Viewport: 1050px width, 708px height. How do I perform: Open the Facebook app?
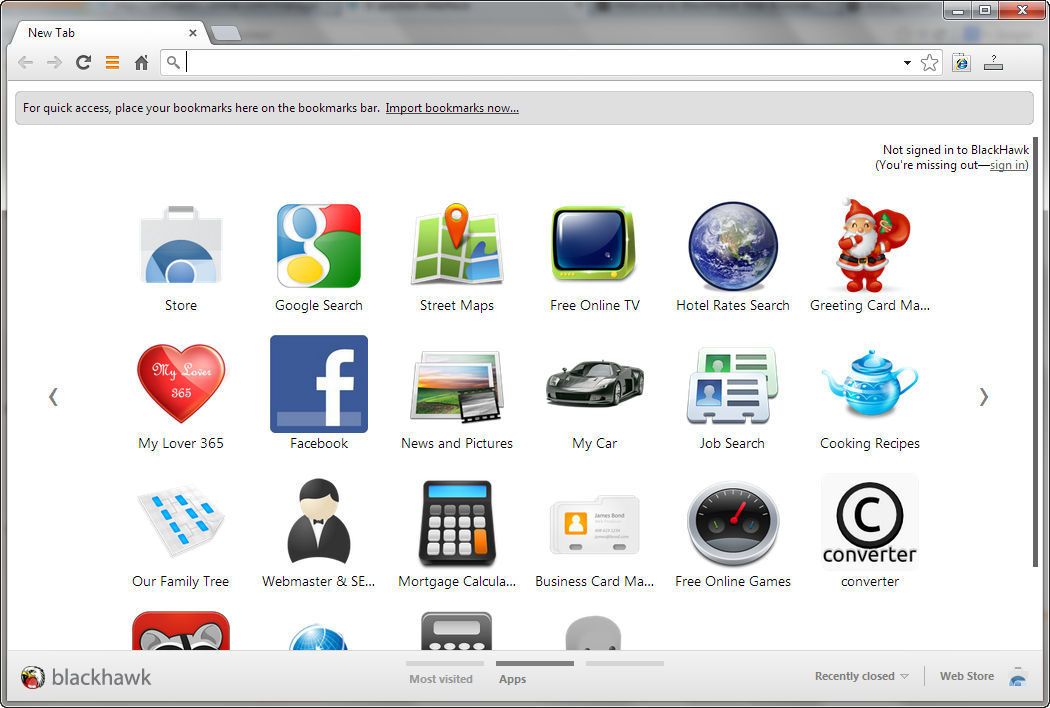(x=319, y=384)
